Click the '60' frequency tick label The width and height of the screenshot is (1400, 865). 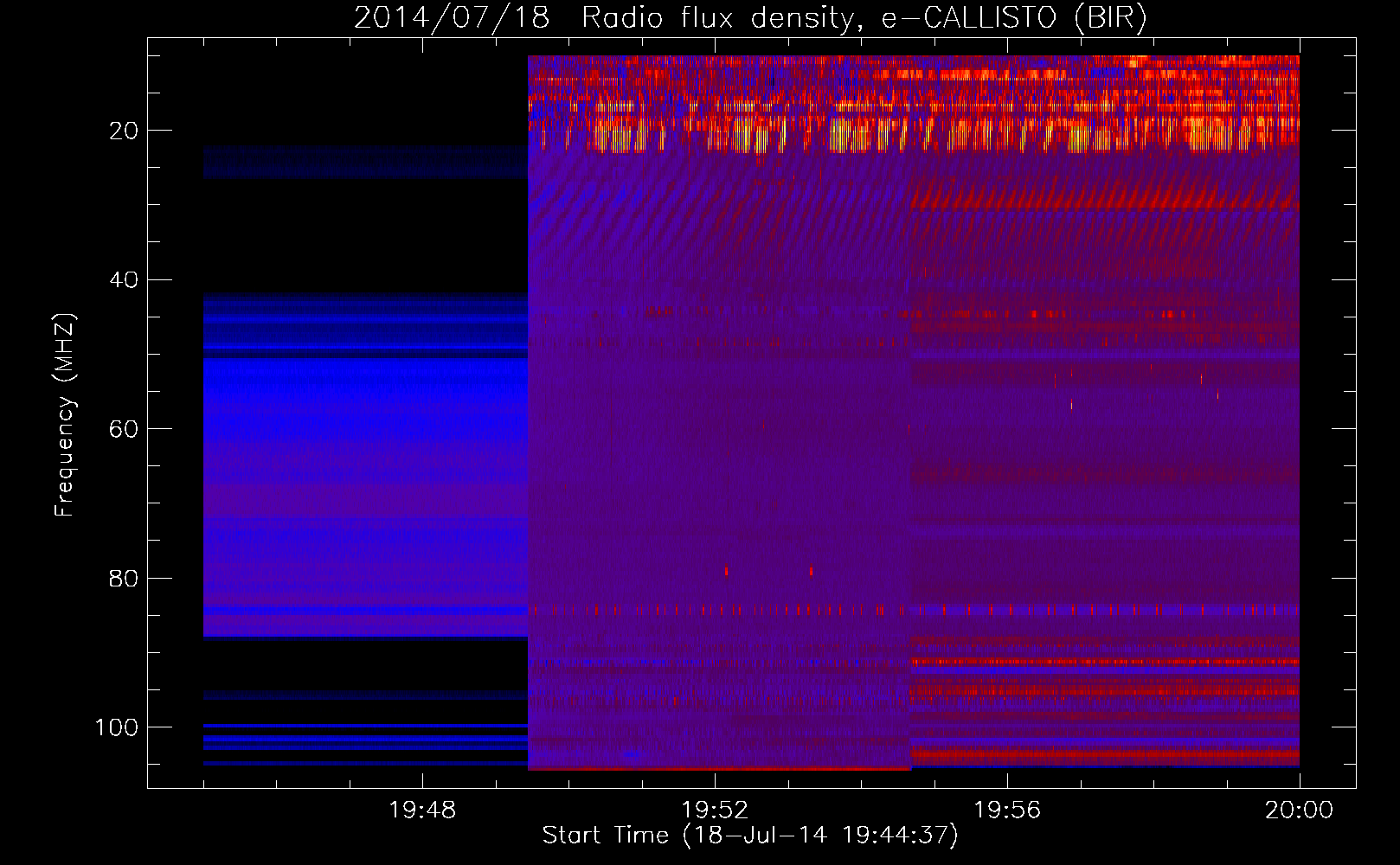coord(124,429)
